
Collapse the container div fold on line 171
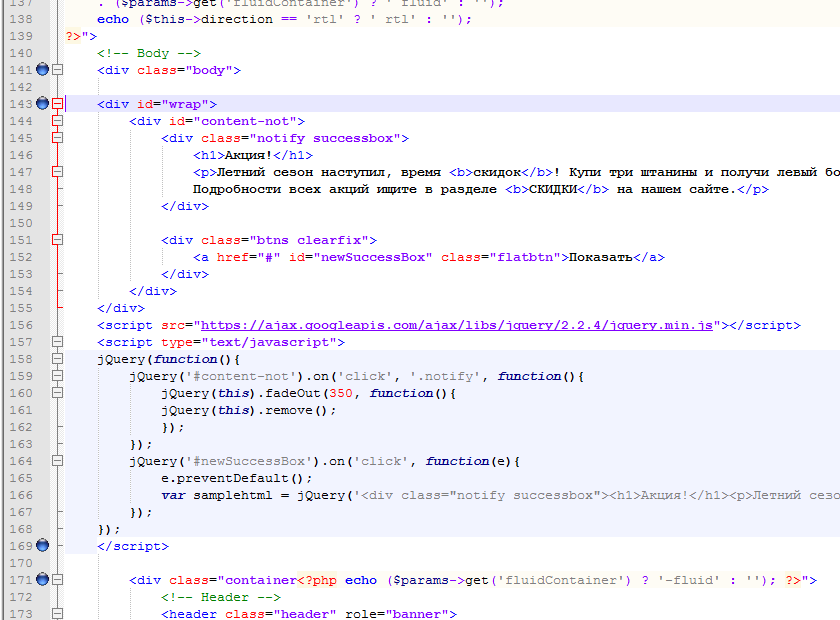[57, 580]
